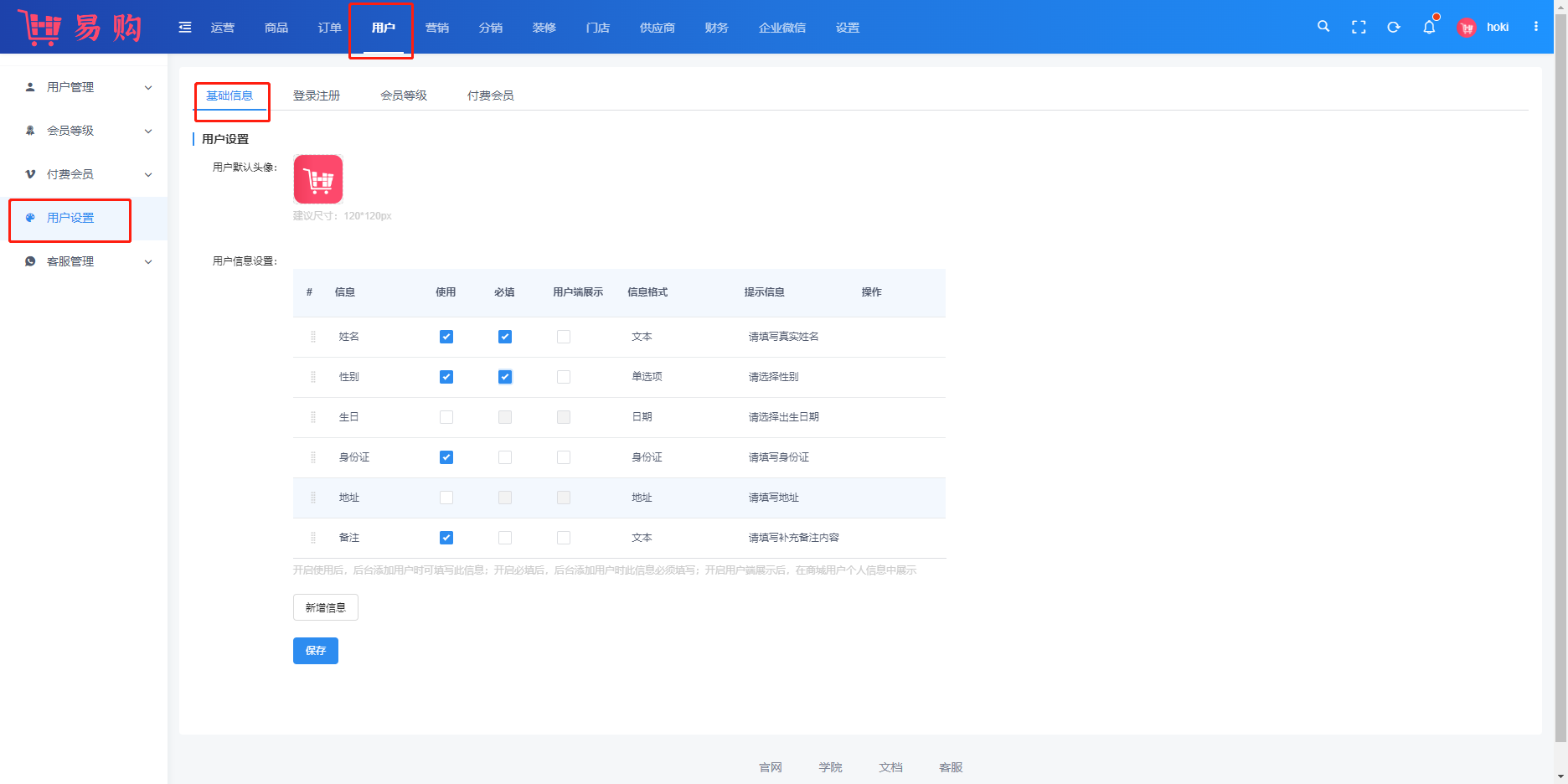This screenshot has width=1568, height=784.
Task: Switch to the 登录注册 tab
Action: [x=317, y=95]
